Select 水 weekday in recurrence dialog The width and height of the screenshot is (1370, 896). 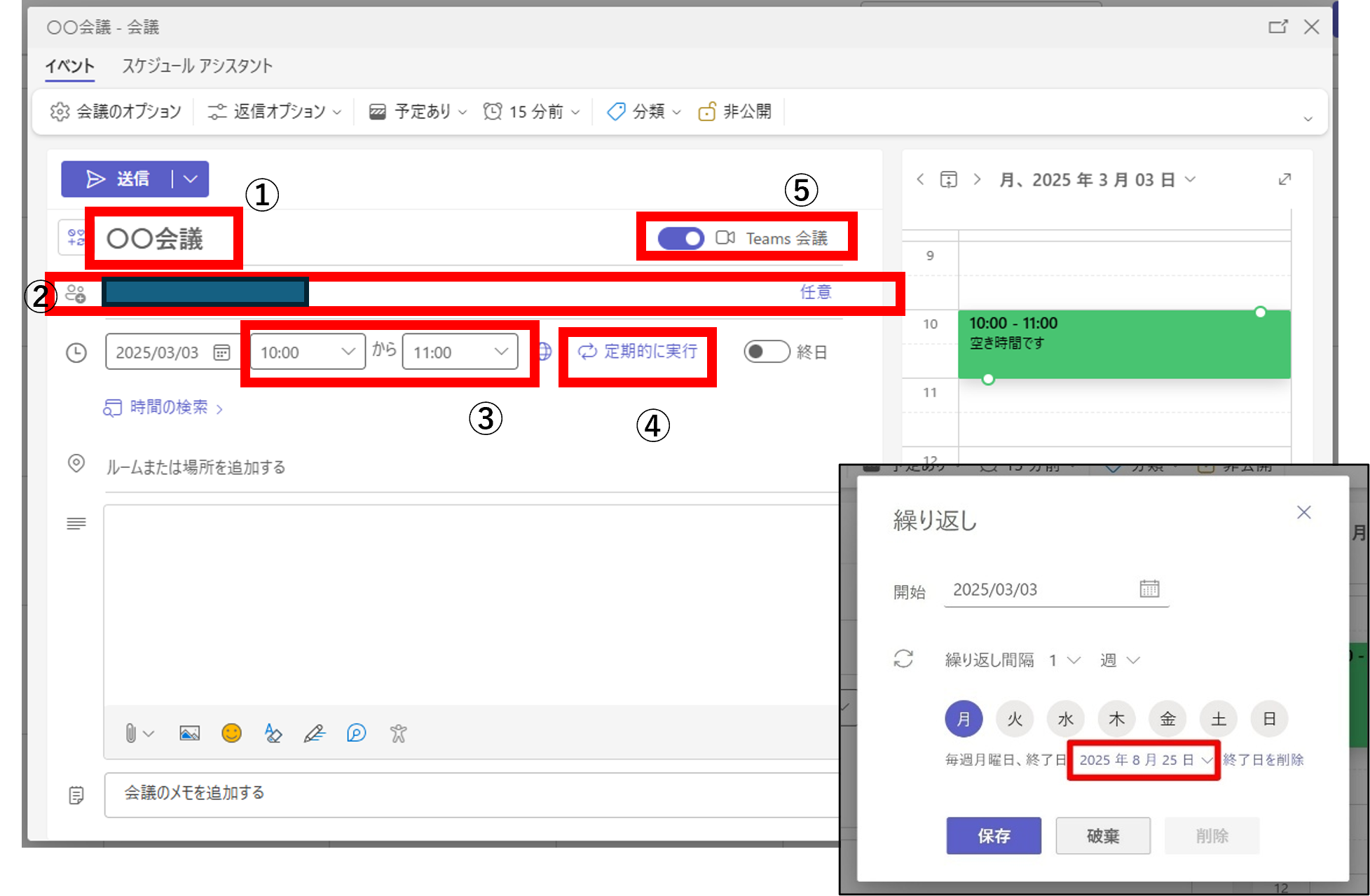coord(1065,719)
